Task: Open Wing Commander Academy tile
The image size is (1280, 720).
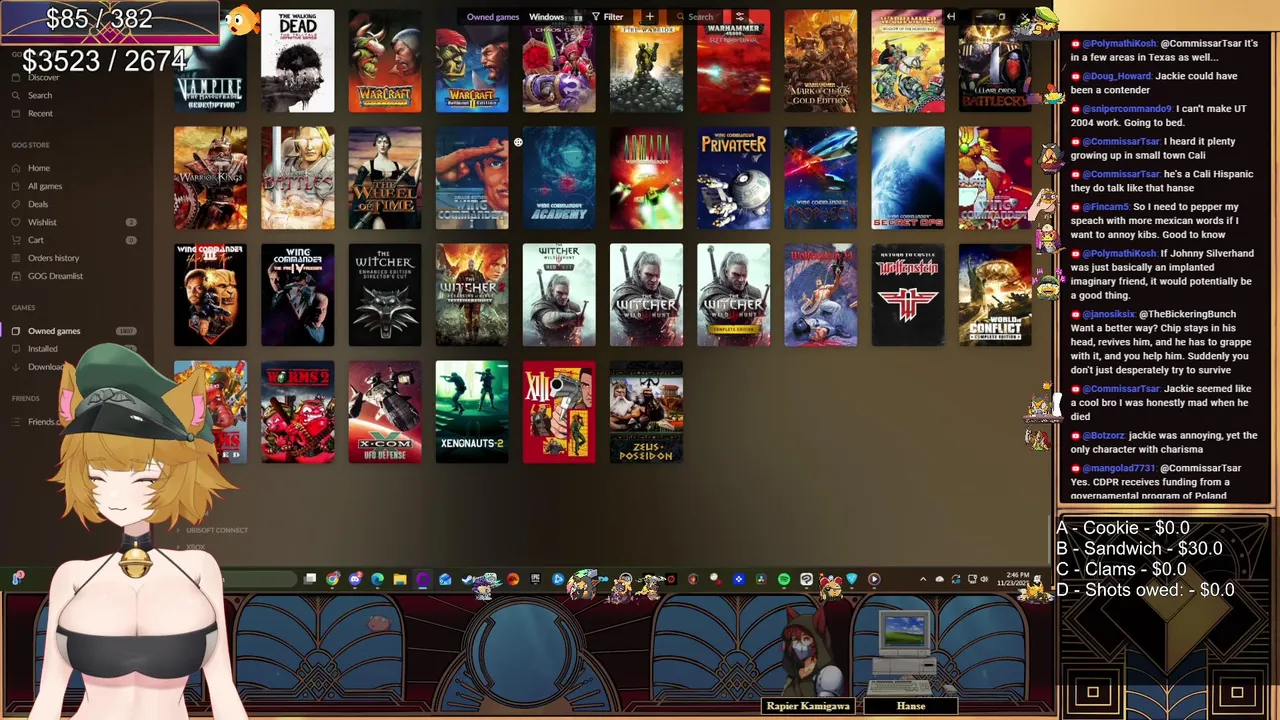Action: point(559,178)
